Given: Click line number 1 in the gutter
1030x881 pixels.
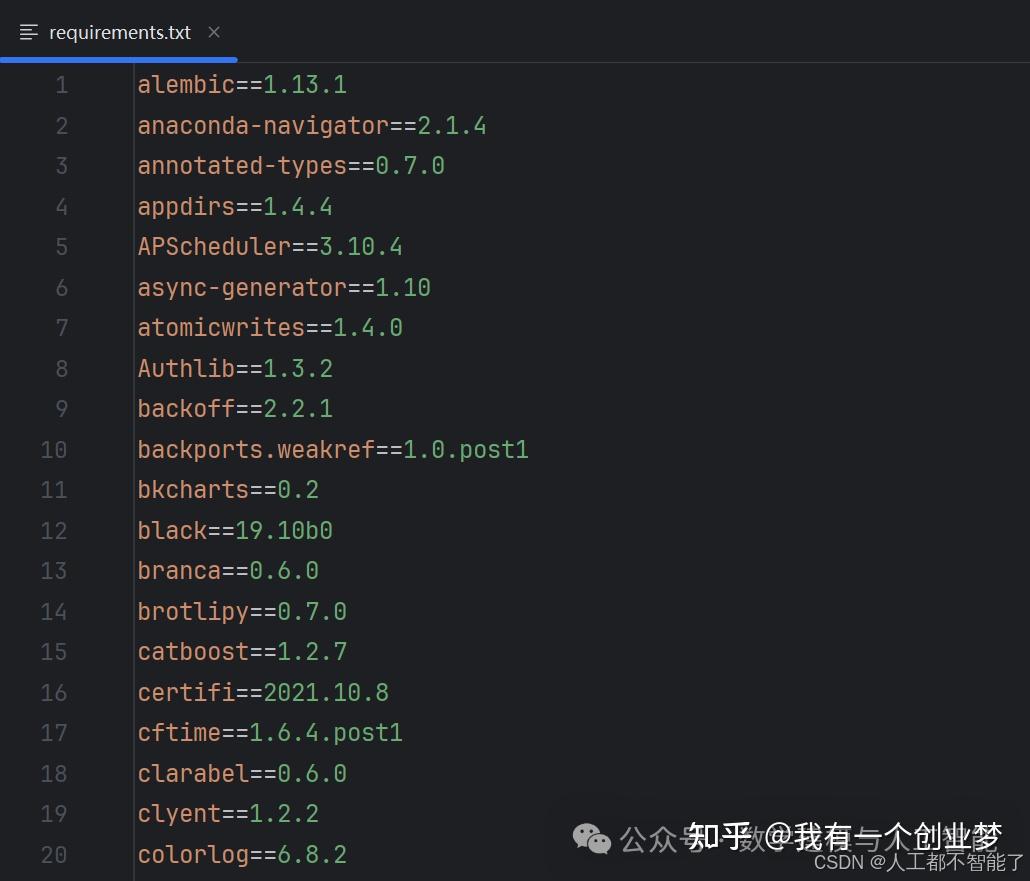Looking at the screenshot, I should pyautogui.click(x=61, y=85).
